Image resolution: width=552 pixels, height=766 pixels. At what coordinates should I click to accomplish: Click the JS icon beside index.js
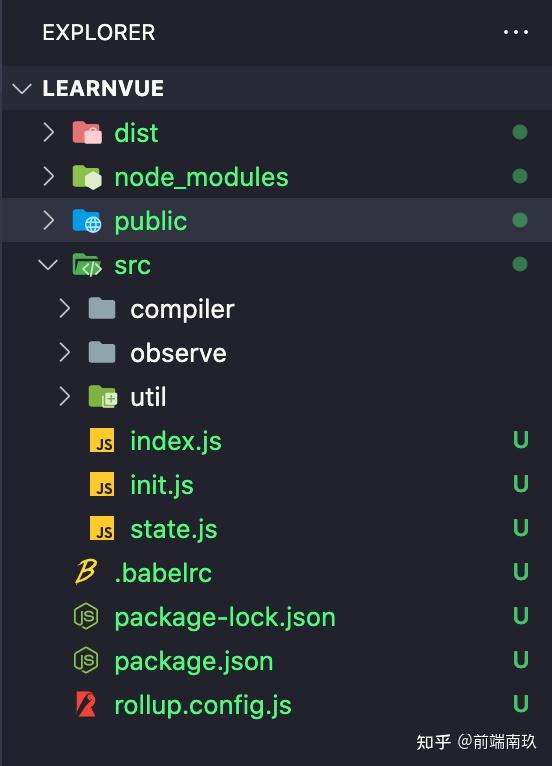(x=102, y=440)
